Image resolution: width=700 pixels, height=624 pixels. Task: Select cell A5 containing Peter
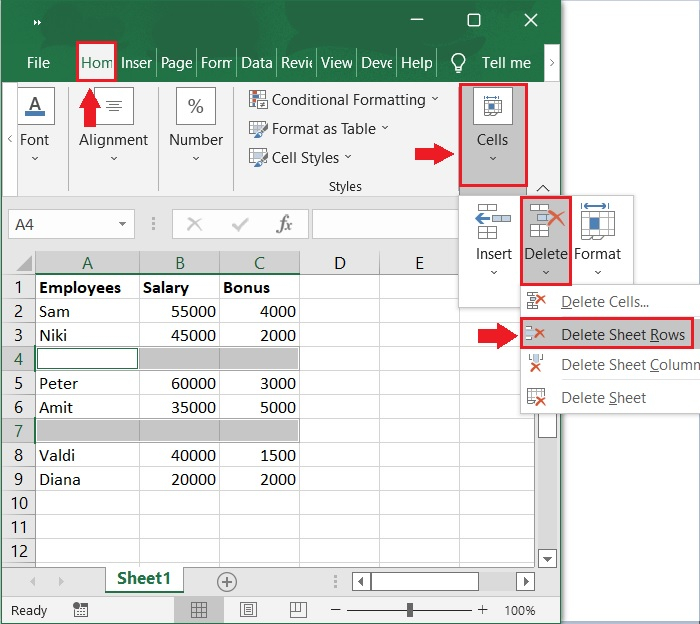pyautogui.click(x=87, y=383)
